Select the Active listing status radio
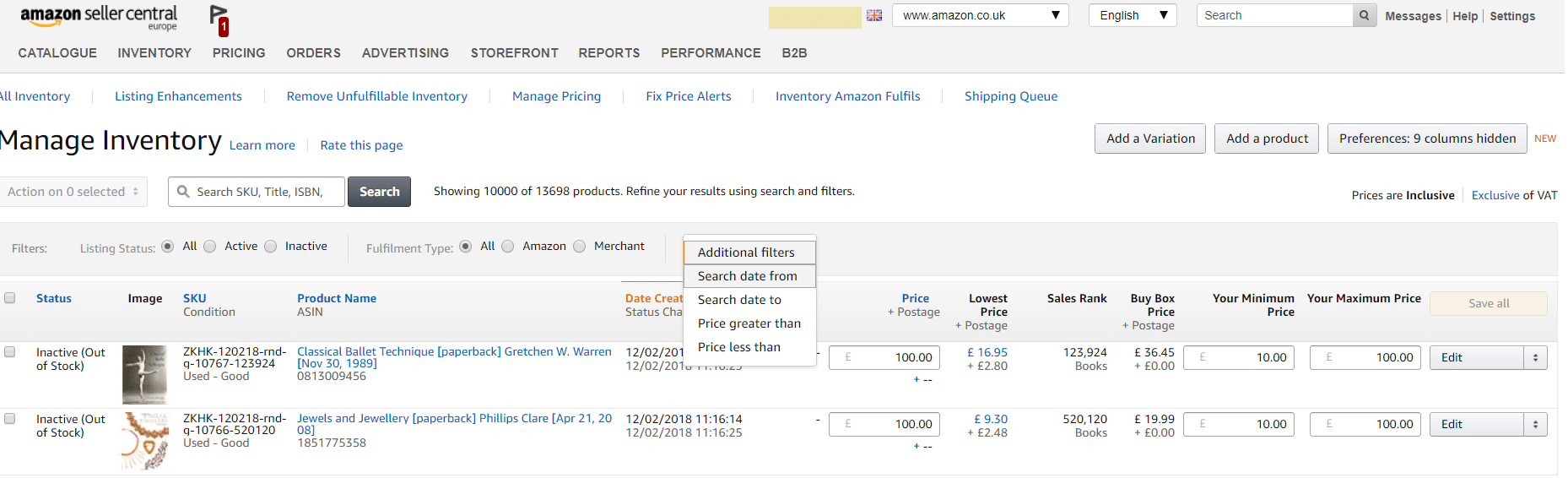The image size is (1568, 478). click(210, 246)
